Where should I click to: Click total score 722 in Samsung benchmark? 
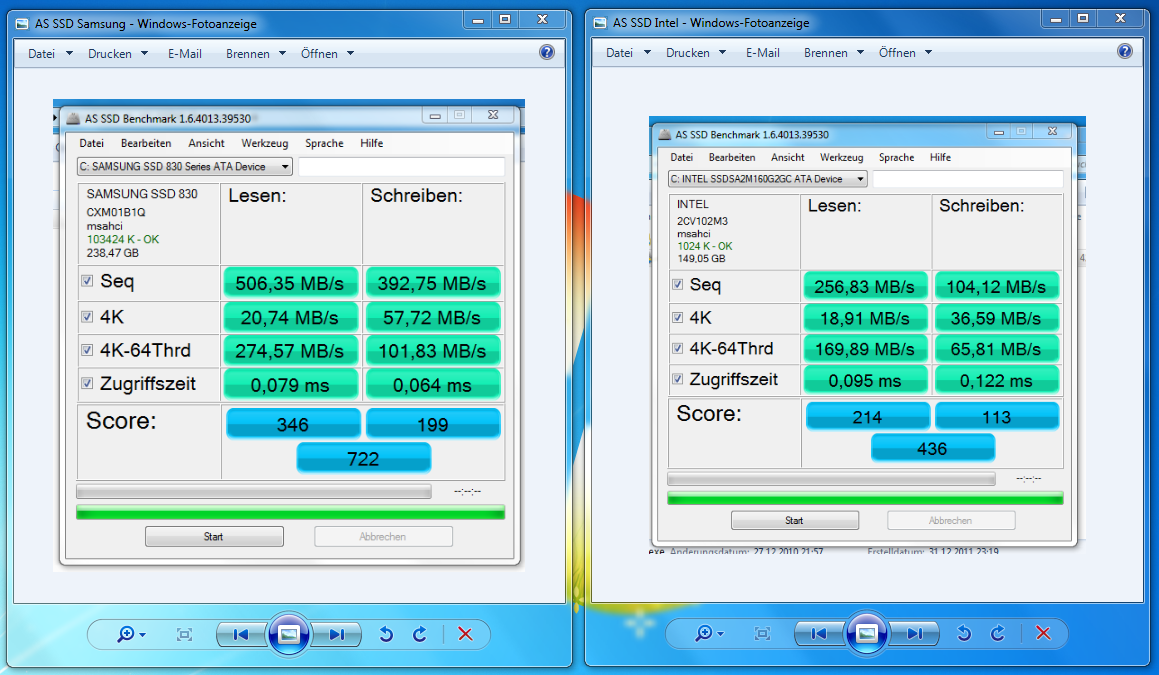(x=364, y=458)
